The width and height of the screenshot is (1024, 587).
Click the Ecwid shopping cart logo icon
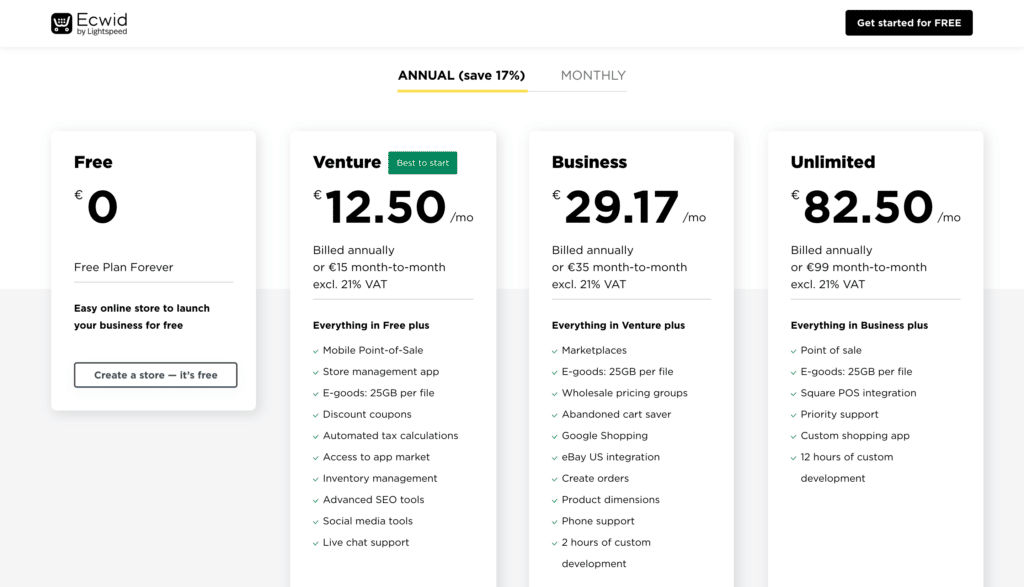coord(61,24)
